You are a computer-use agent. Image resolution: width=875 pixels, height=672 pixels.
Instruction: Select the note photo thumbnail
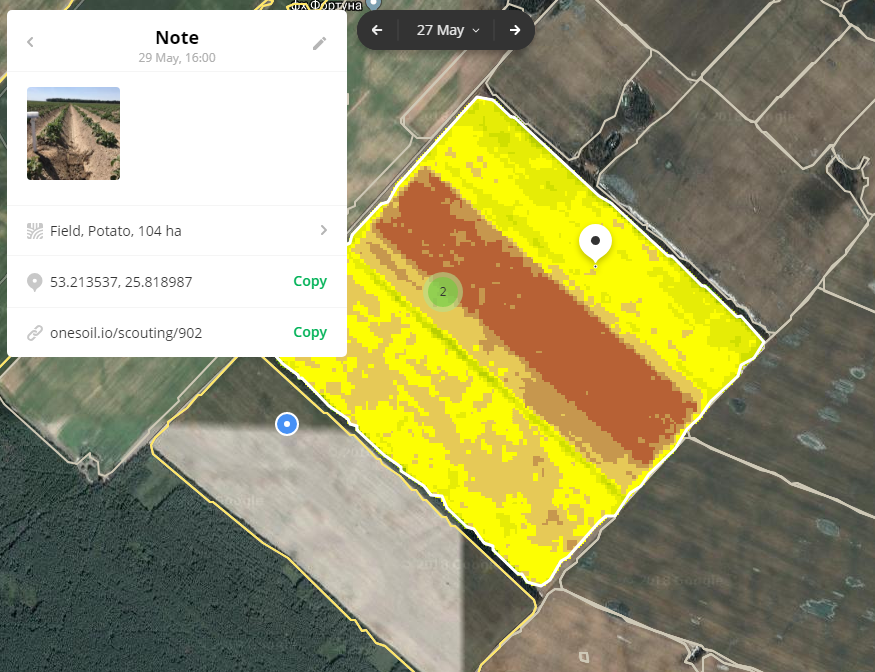coord(73,133)
